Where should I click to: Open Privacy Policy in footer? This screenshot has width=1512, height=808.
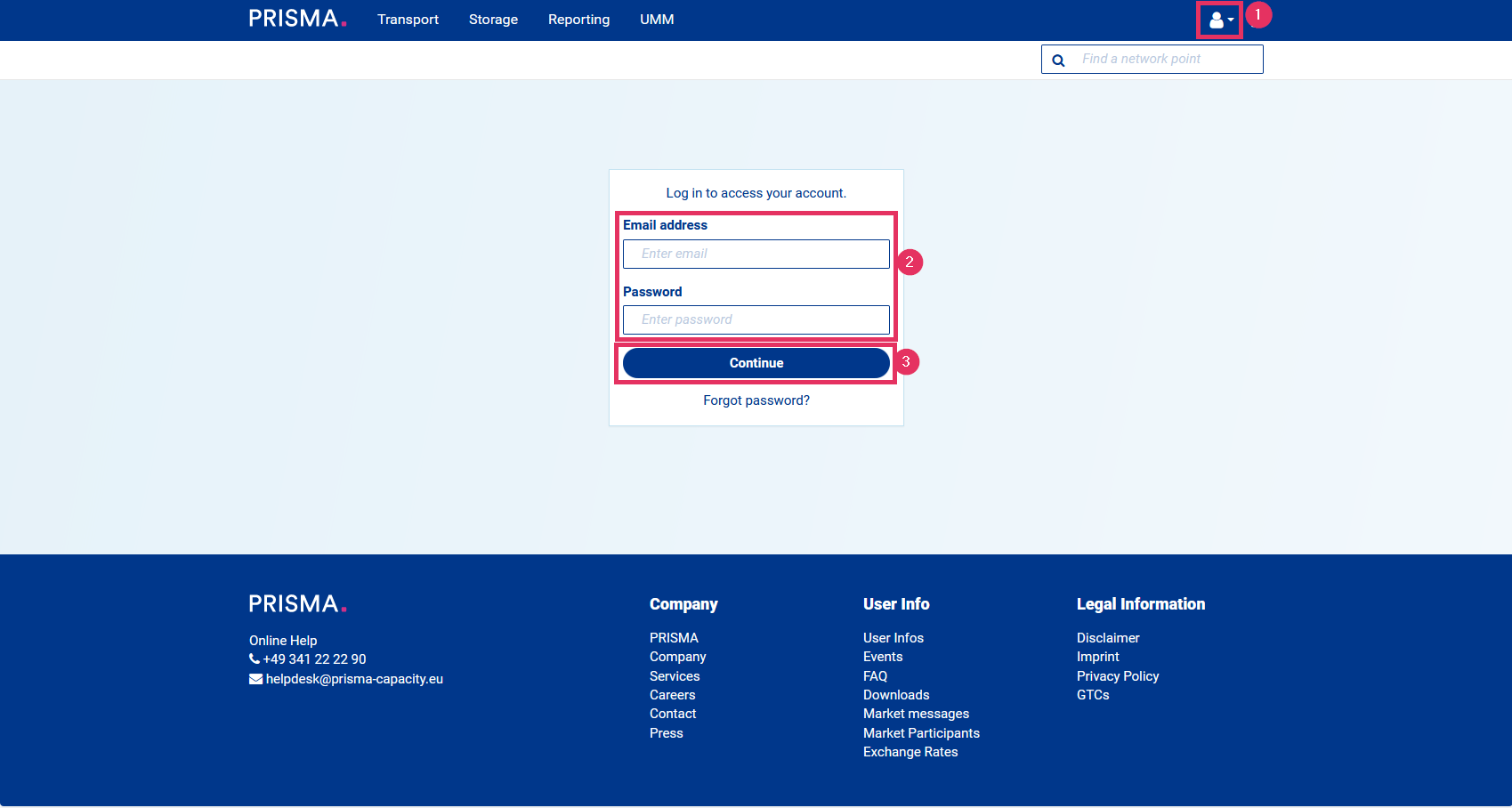pos(1118,676)
